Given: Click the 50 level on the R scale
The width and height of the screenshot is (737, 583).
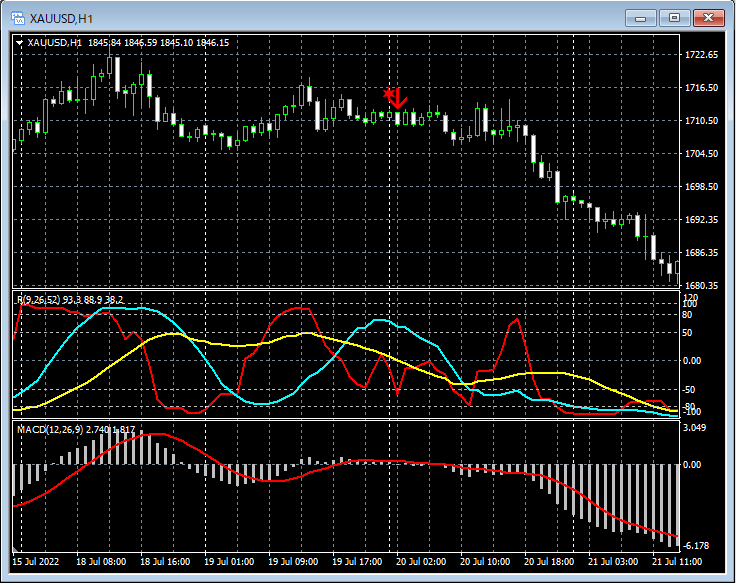Looking at the screenshot, I should coord(687,333).
